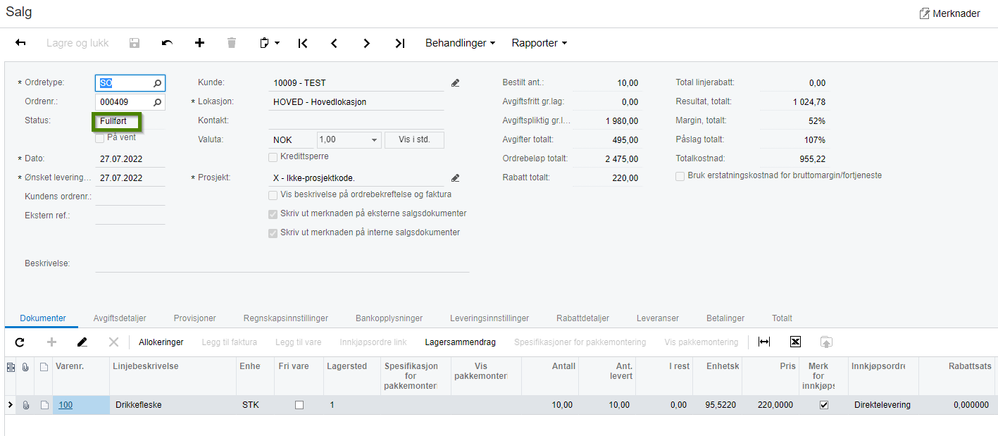The height and width of the screenshot is (436, 998).
Task: Open item number 100 link
Action: (64, 405)
